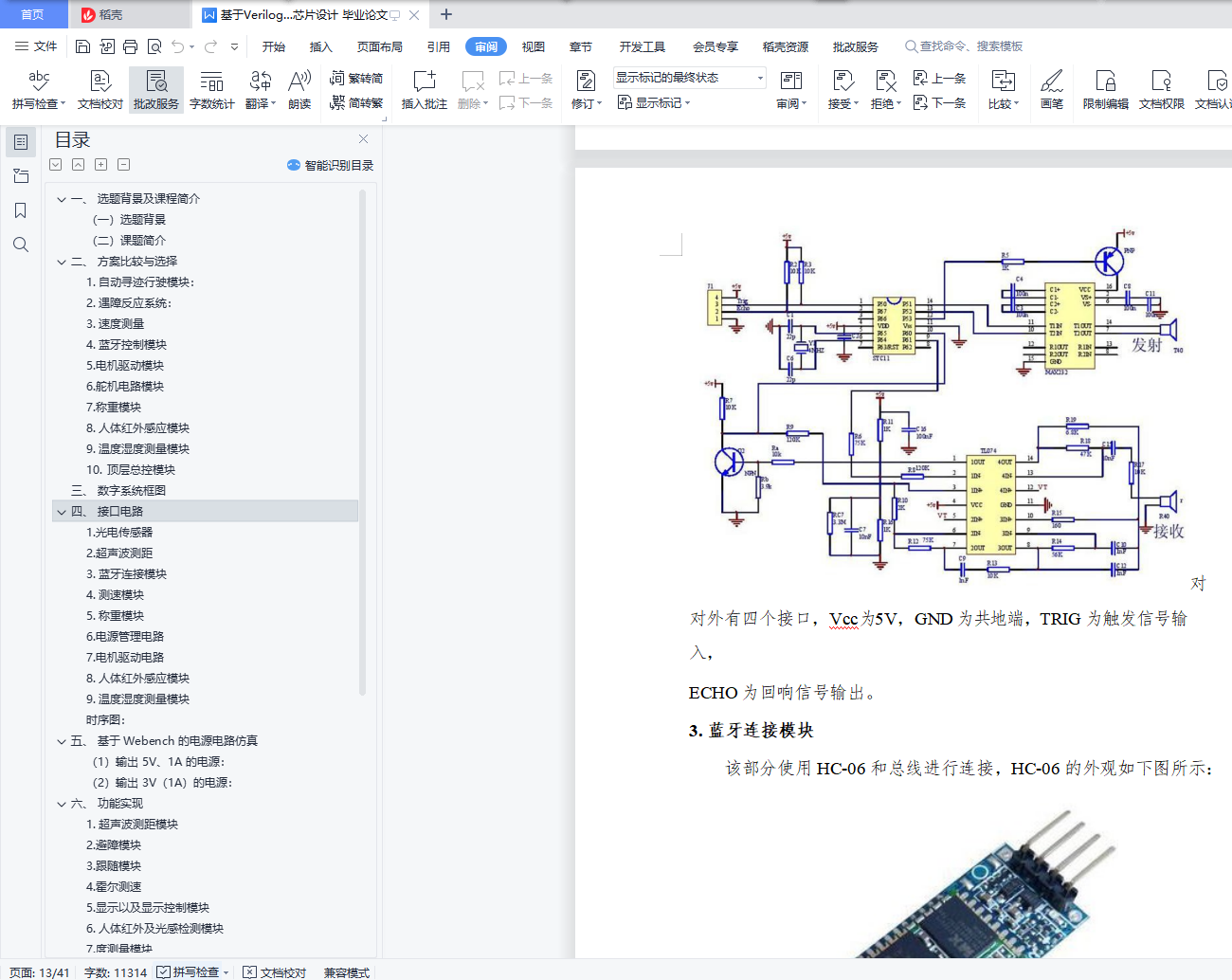This screenshot has width=1232, height=980.
Task: Toggle 文档校对 in the status bar
Action: [275, 972]
